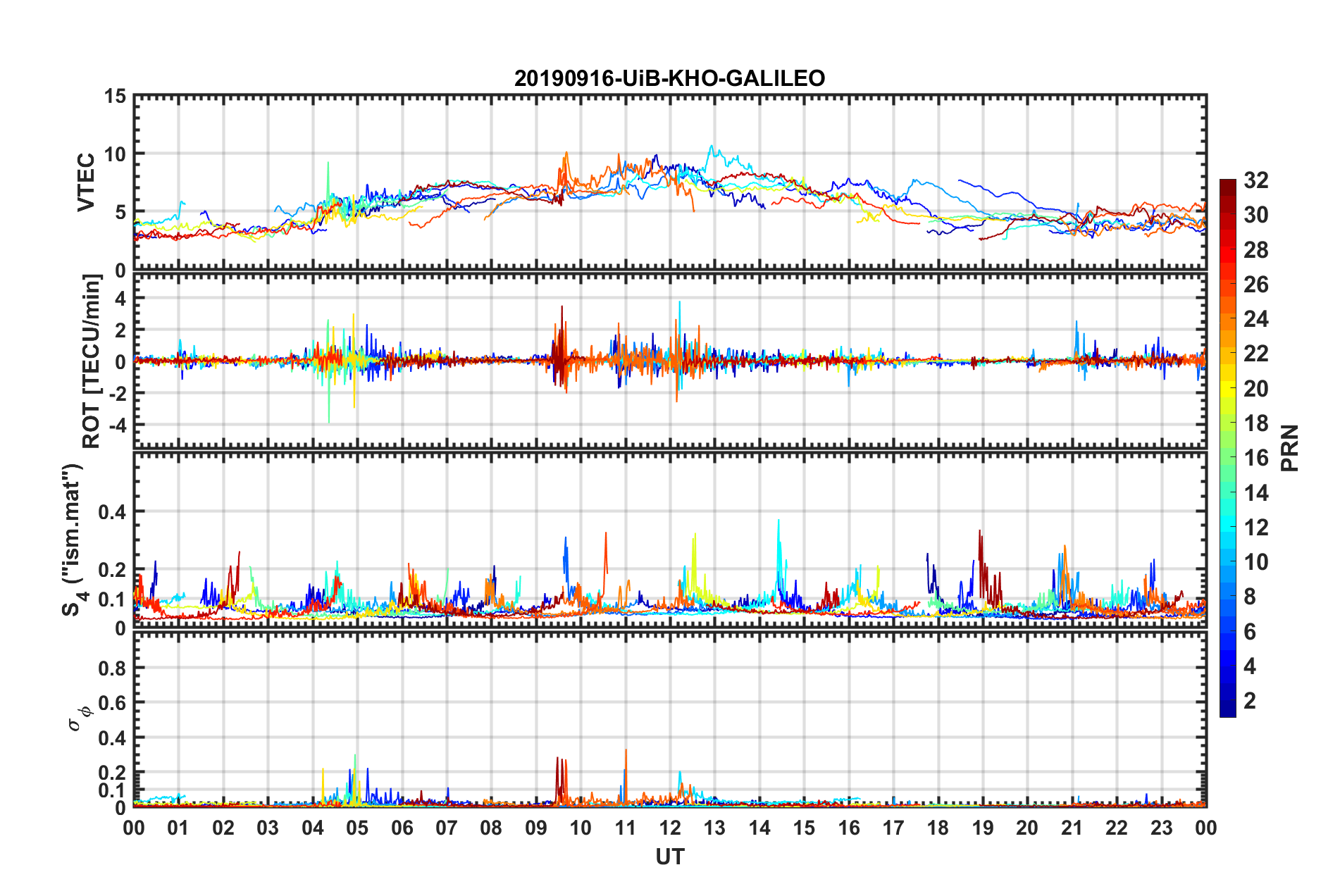This screenshot has width=1340, height=896.
Task: Click the ROT [TECU/min] axis label
Action: [92, 361]
